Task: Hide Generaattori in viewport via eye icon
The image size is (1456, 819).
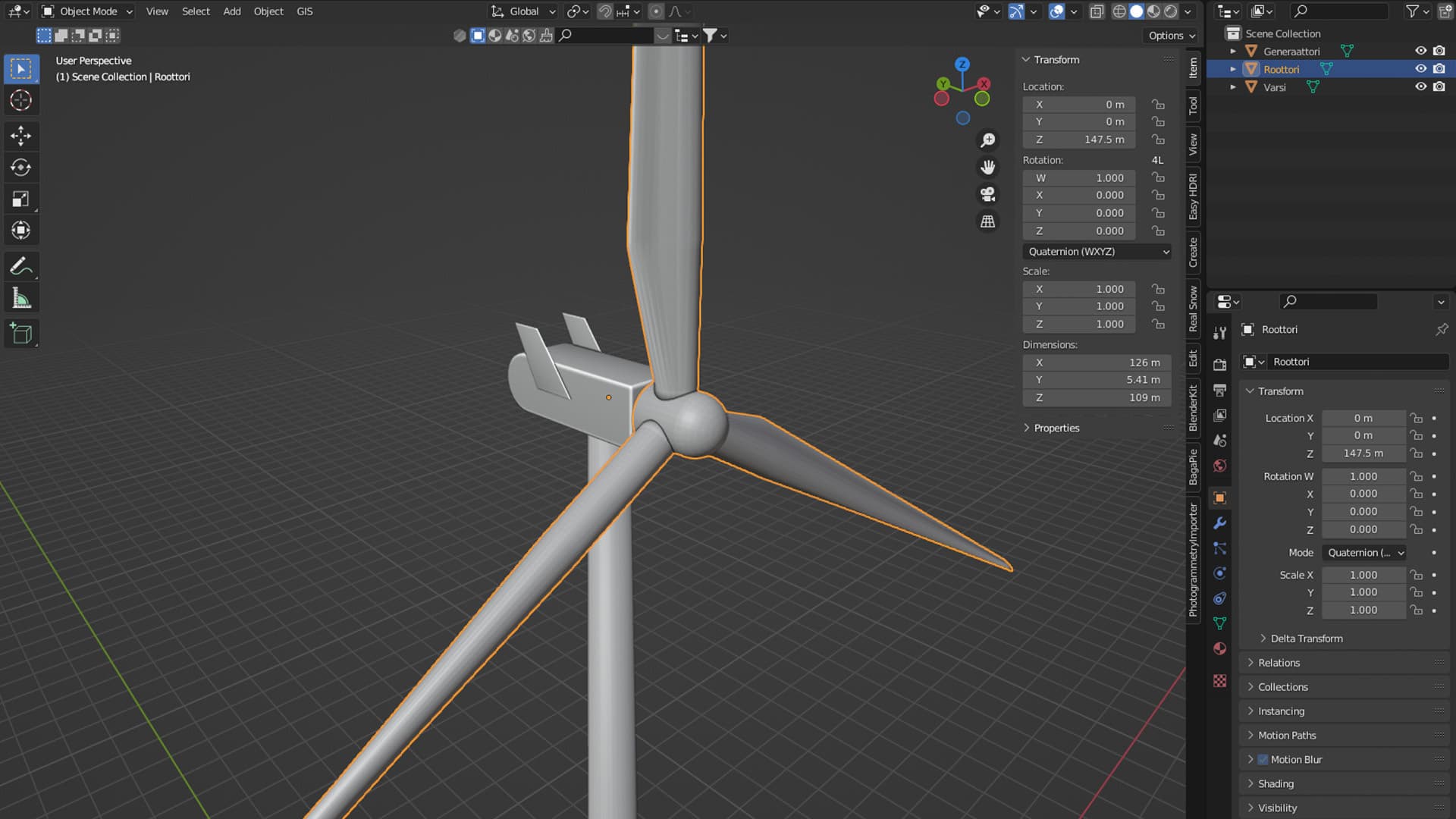Action: pyautogui.click(x=1420, y=51)
